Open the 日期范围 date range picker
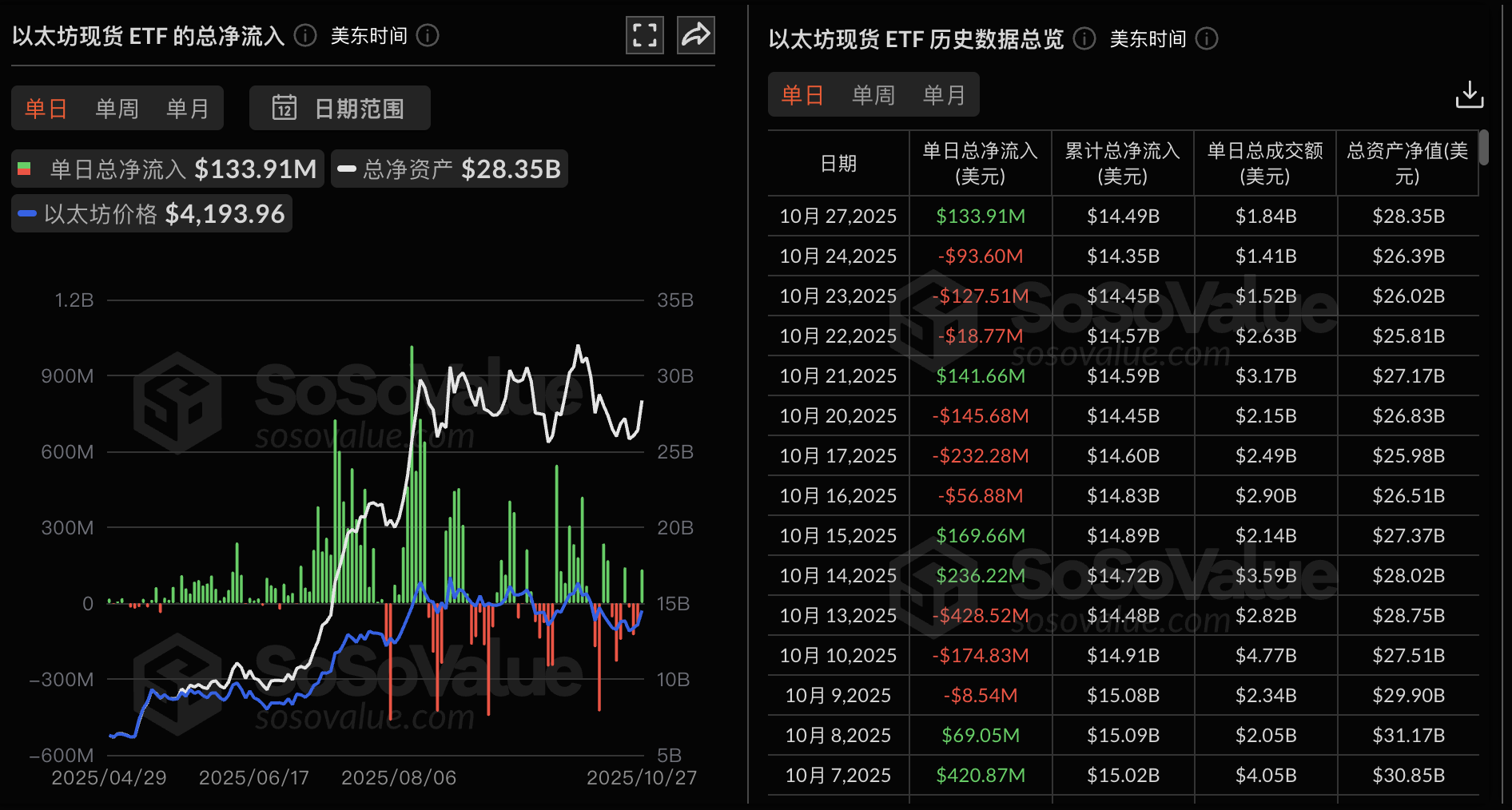Viewport: 1512px width, 810px height. pyautogui.click(x=340, y=108)
